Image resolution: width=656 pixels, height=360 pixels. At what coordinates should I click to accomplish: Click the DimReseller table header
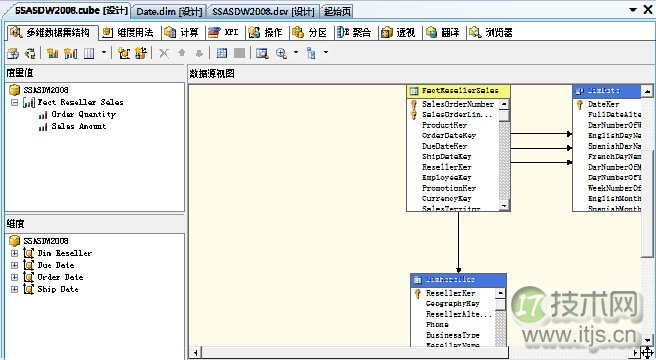click(459, 280)
